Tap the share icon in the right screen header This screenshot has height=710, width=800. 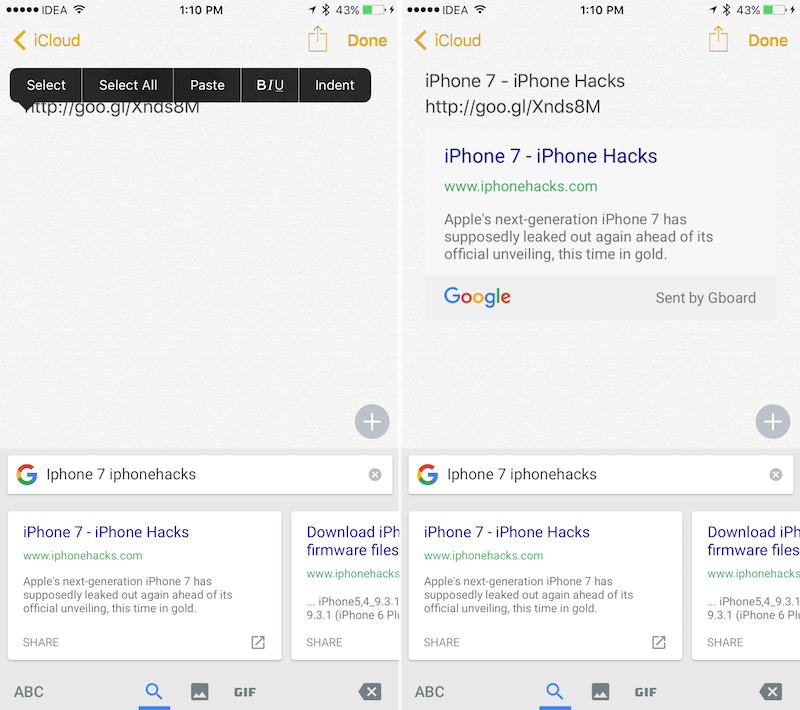pos(718,40)
